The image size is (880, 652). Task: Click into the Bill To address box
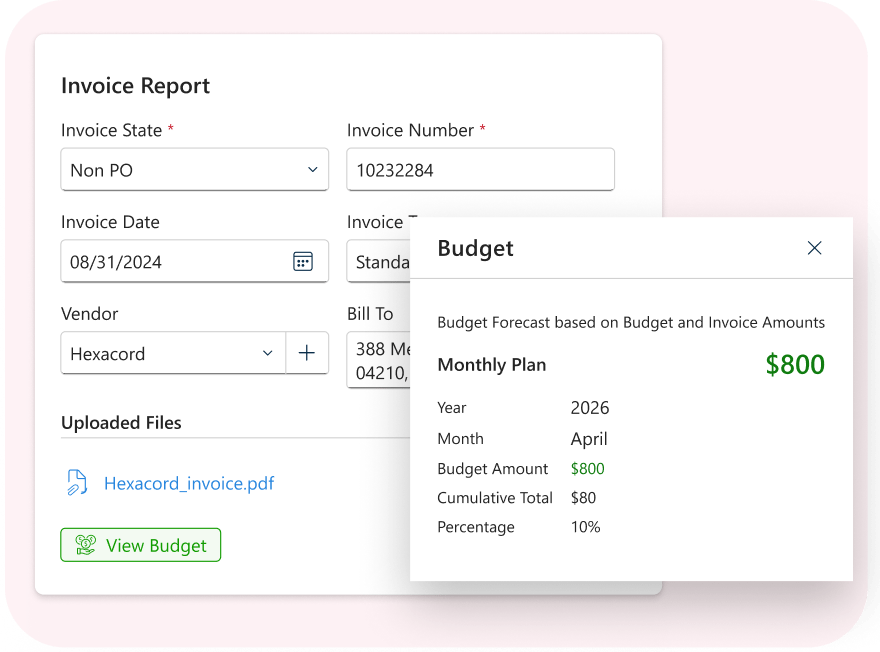[380, 361]
